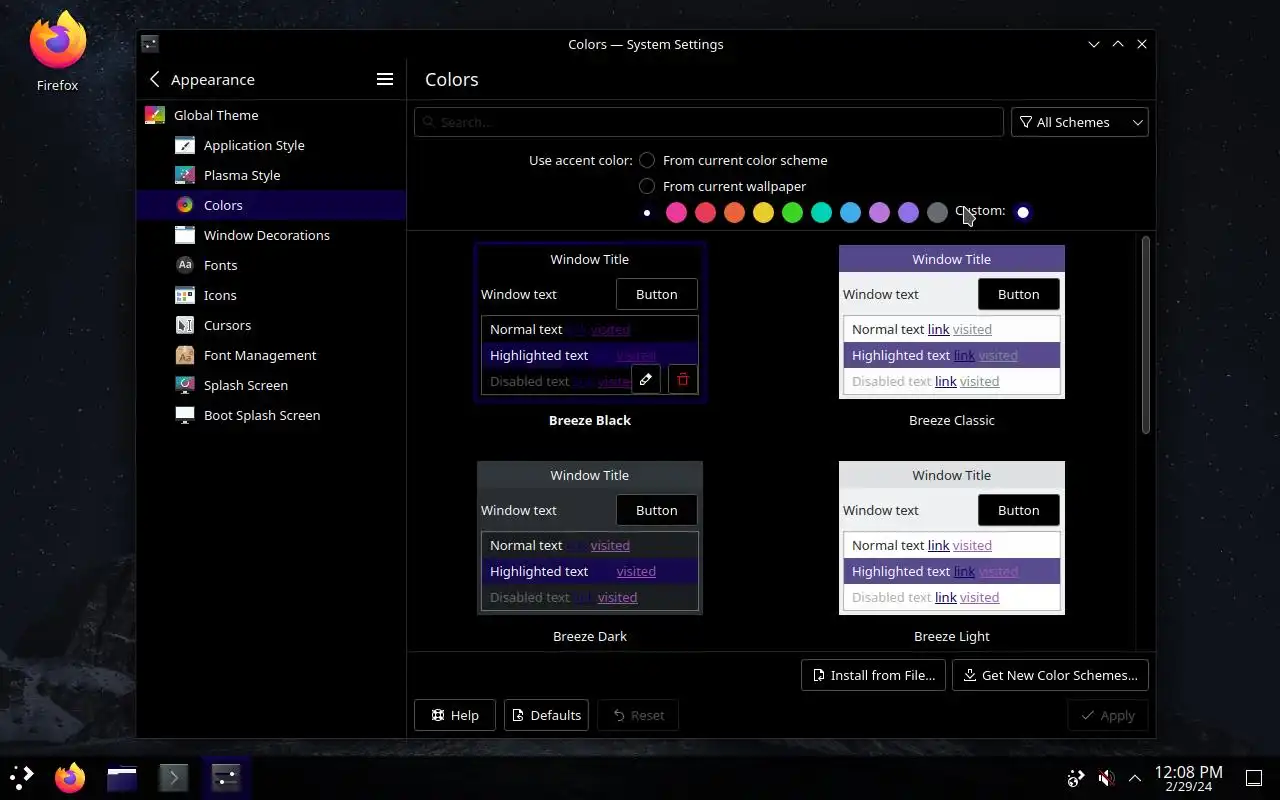Choose the light blue accent color swatch
Screen dimensions: 1280x800
(850, 212)
